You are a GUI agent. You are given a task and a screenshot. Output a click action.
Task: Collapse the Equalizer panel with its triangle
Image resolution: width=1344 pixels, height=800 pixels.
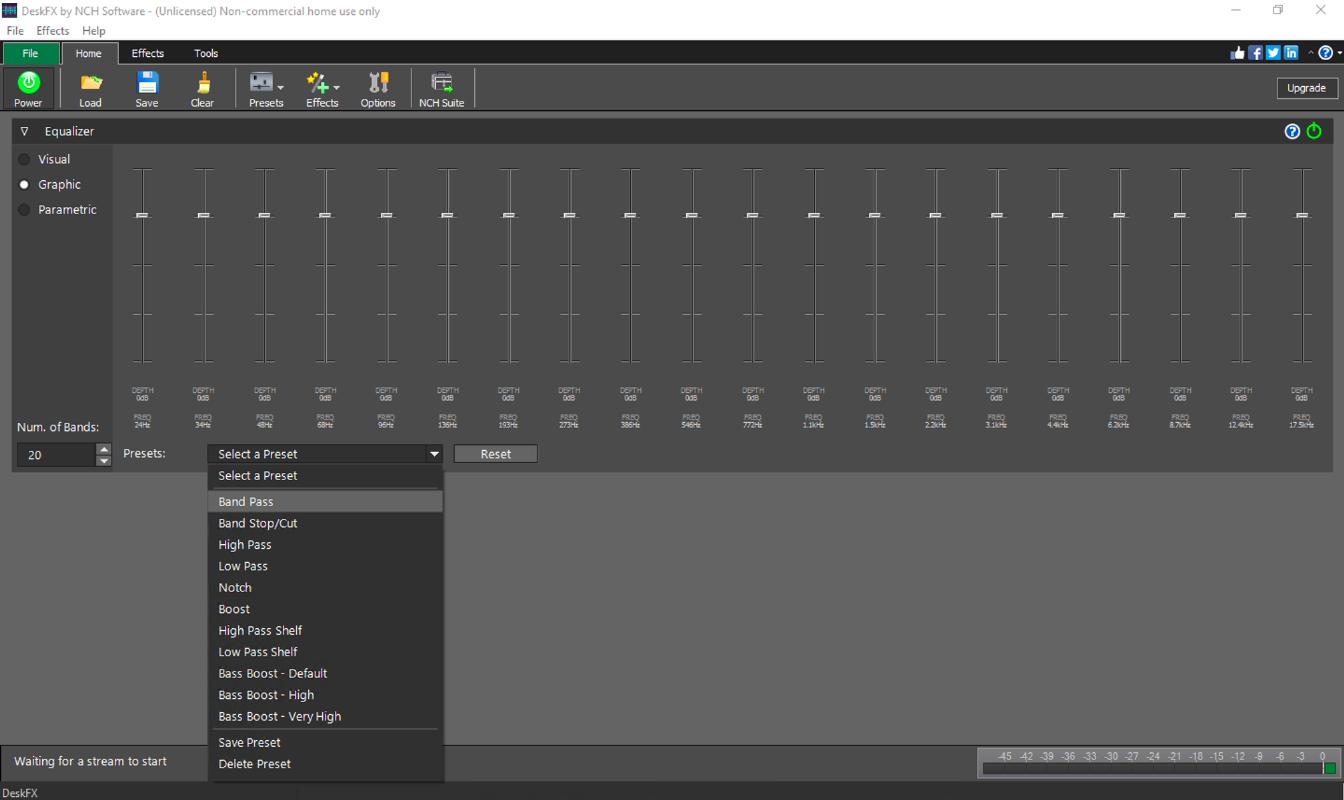point(24,131)
